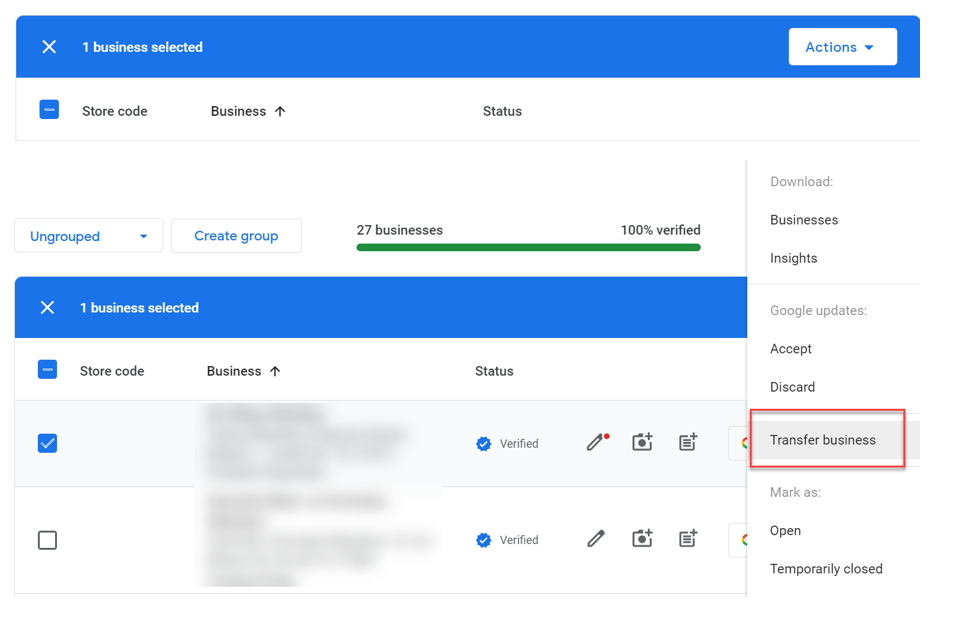Click the edit pencil icon on the second row
This screenshot has width=974, height=633.
[x=595, y=539]
